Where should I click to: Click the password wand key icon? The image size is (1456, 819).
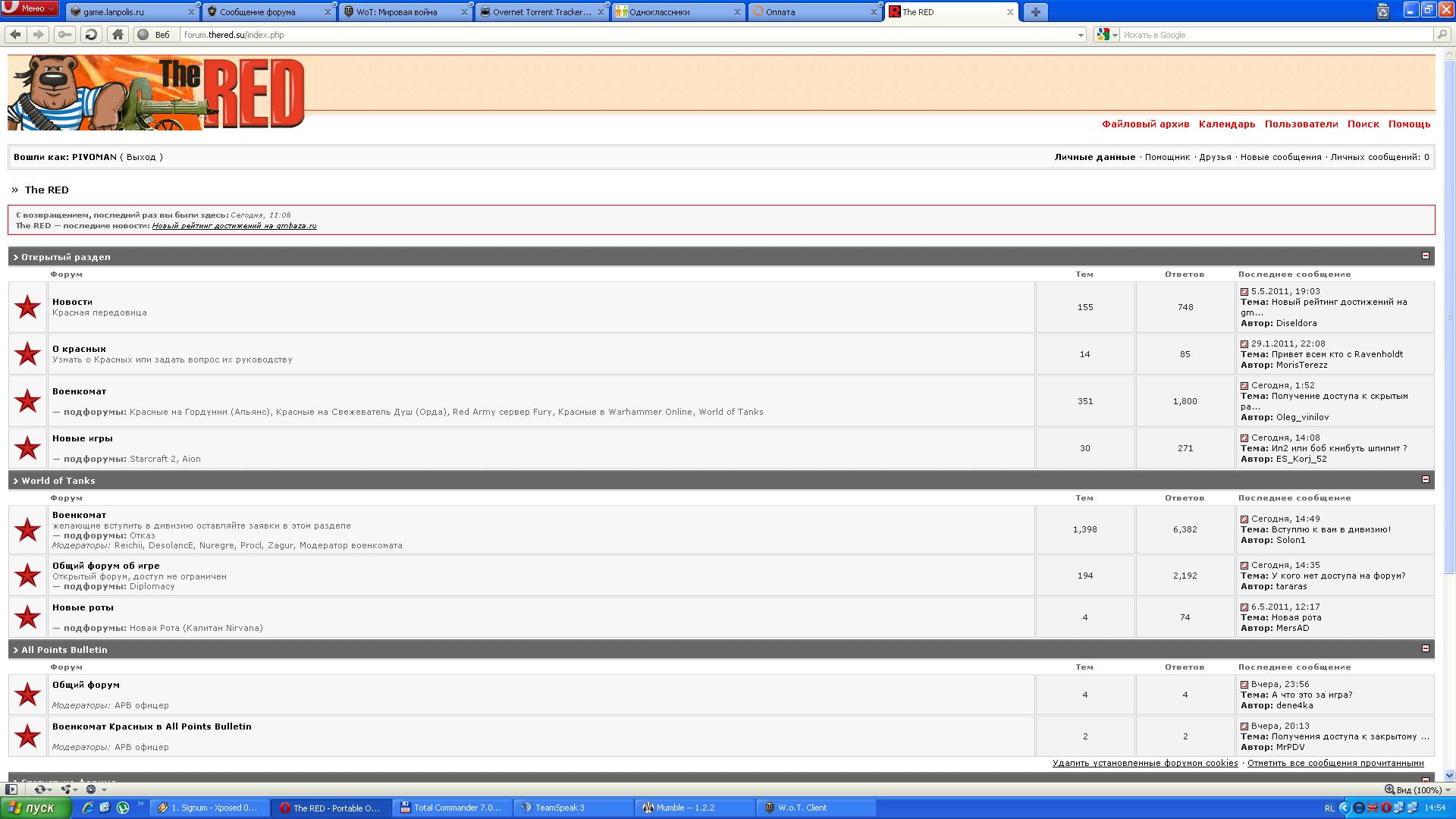click(65, 34)
